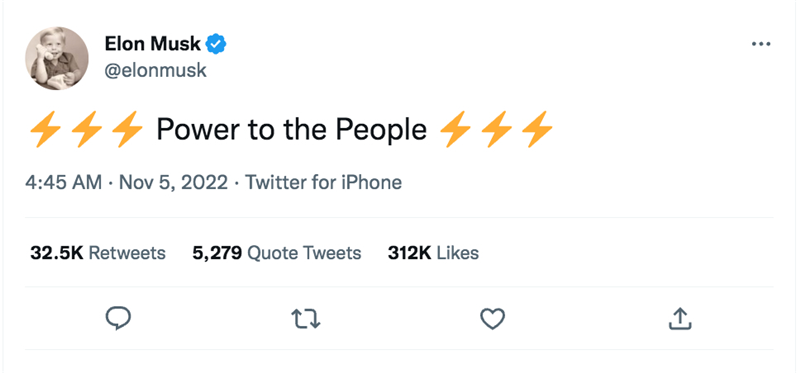Open the share upload-arrow icon
This screenshot has height=373, width=800.
tap(680, 318)
